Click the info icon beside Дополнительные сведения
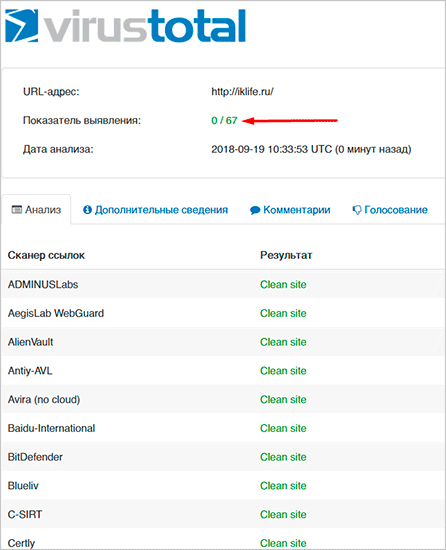446x550 pixels. click(87, 210)
